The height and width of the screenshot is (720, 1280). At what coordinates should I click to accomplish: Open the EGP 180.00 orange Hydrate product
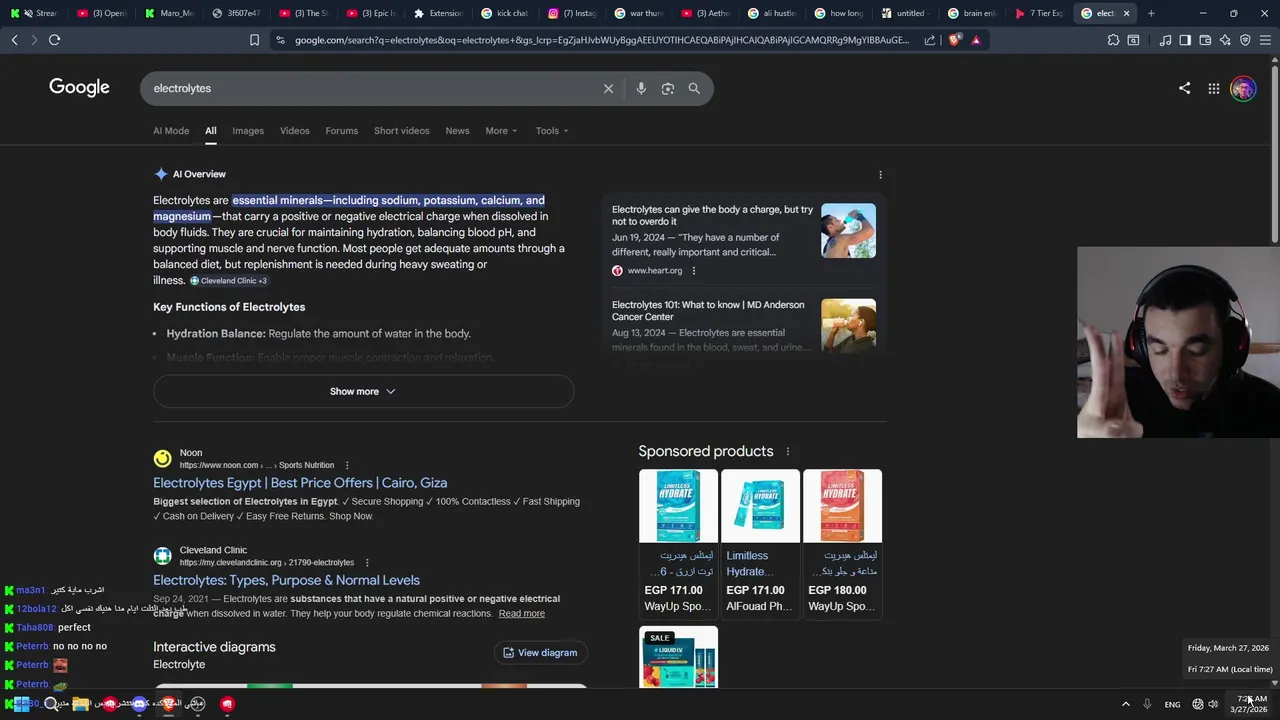pos(842,543)
